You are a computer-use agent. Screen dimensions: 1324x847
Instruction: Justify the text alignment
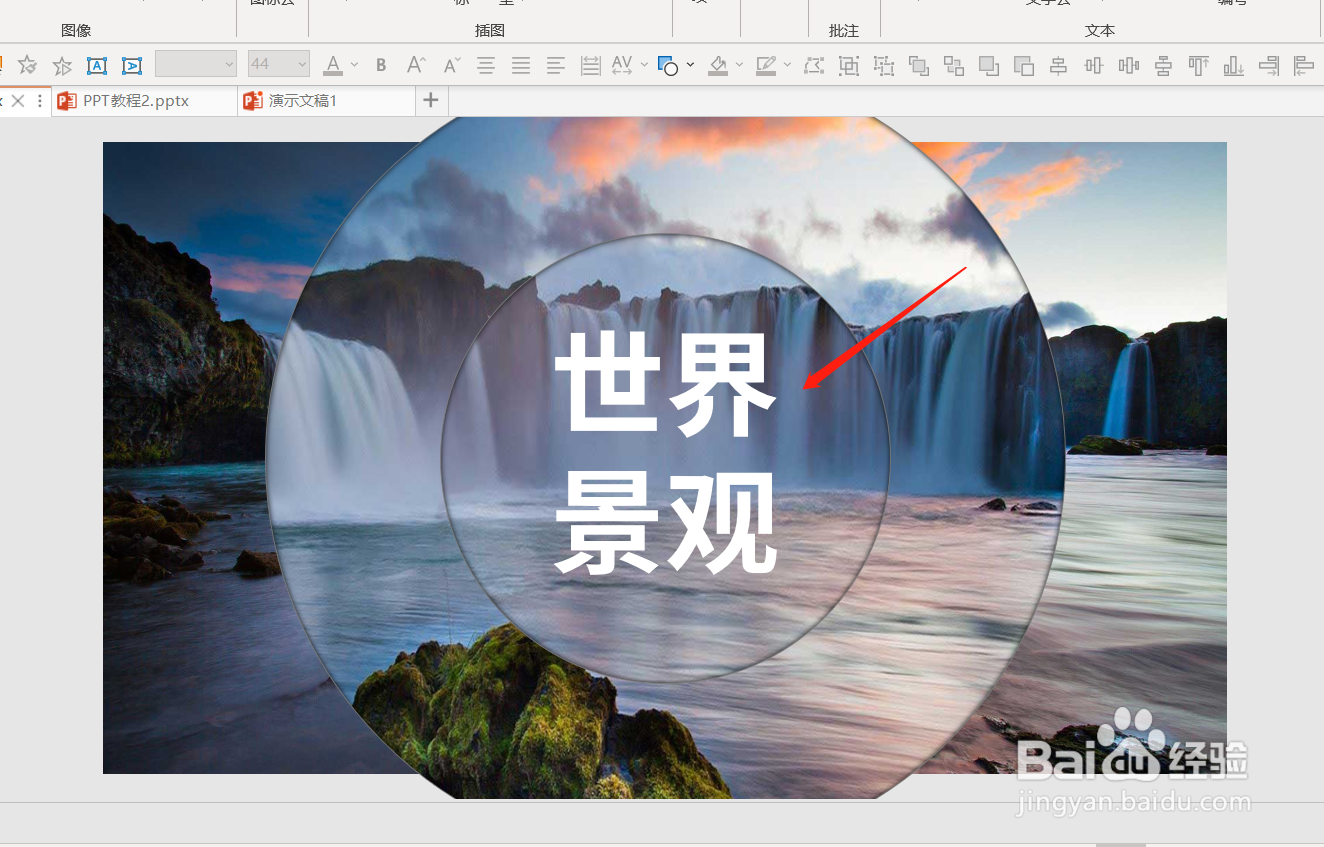(521, 65)
